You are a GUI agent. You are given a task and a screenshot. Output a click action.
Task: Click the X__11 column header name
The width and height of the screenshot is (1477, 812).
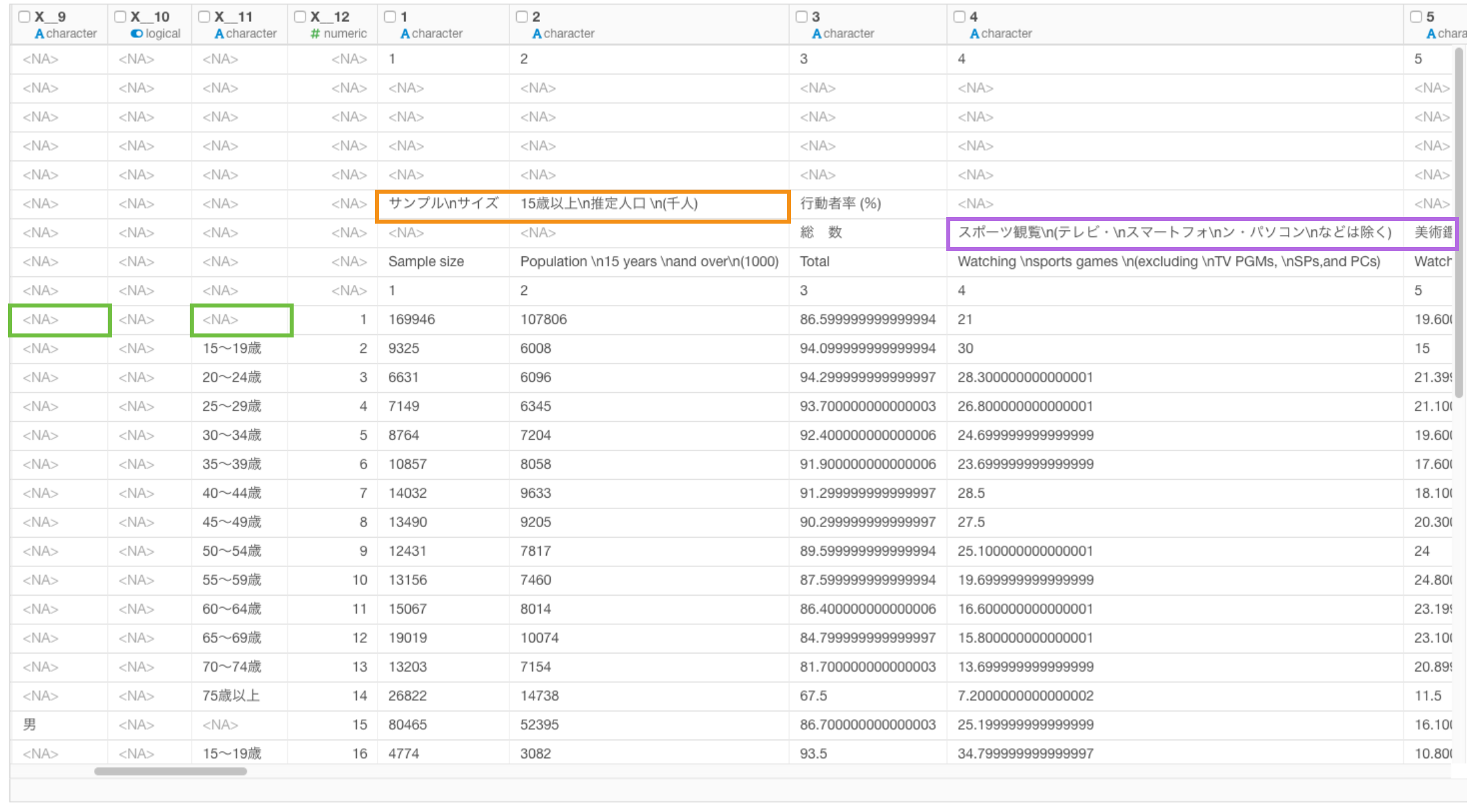tap(234, 17)
